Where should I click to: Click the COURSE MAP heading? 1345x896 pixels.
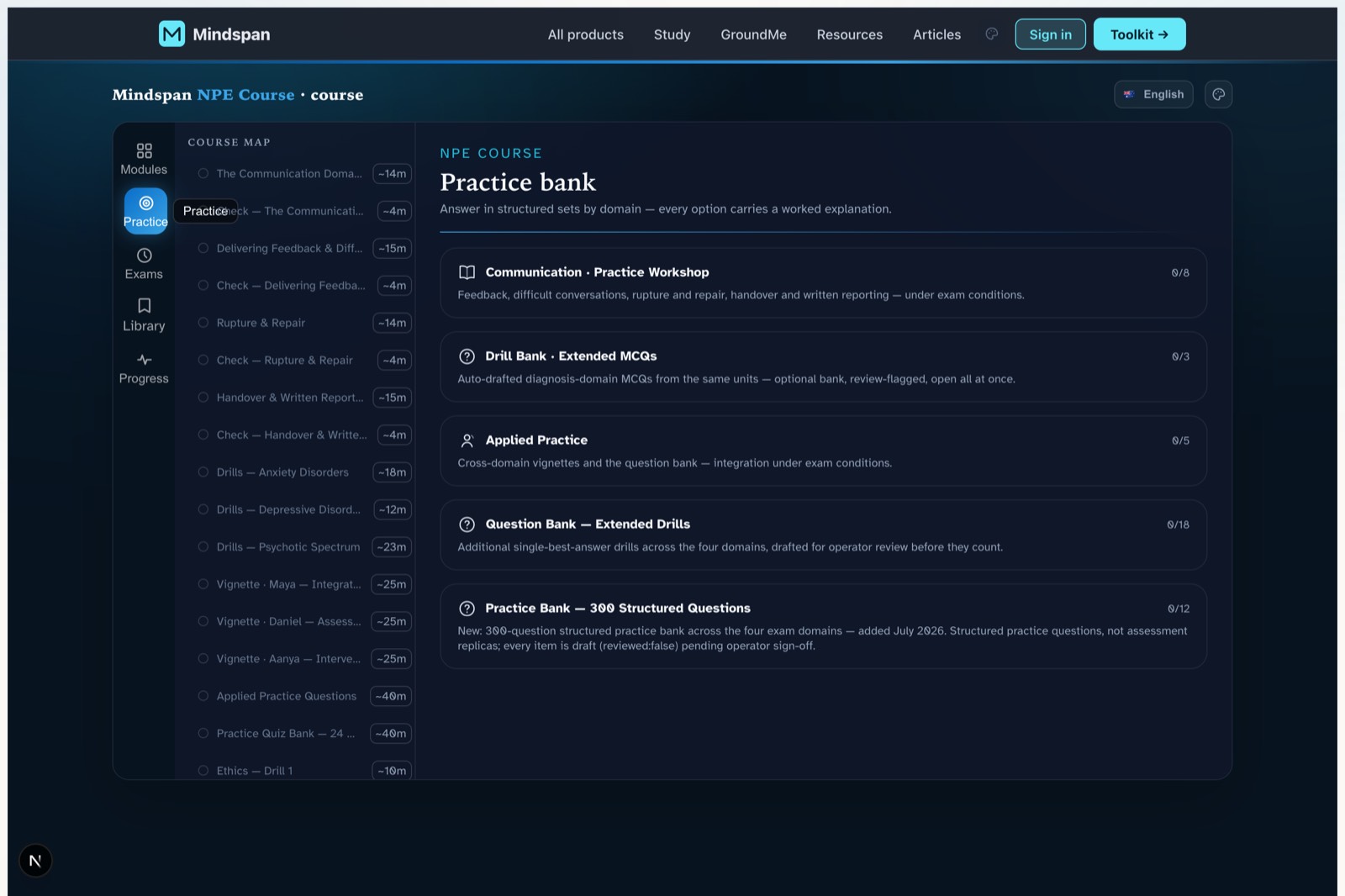tap(229, 142)
